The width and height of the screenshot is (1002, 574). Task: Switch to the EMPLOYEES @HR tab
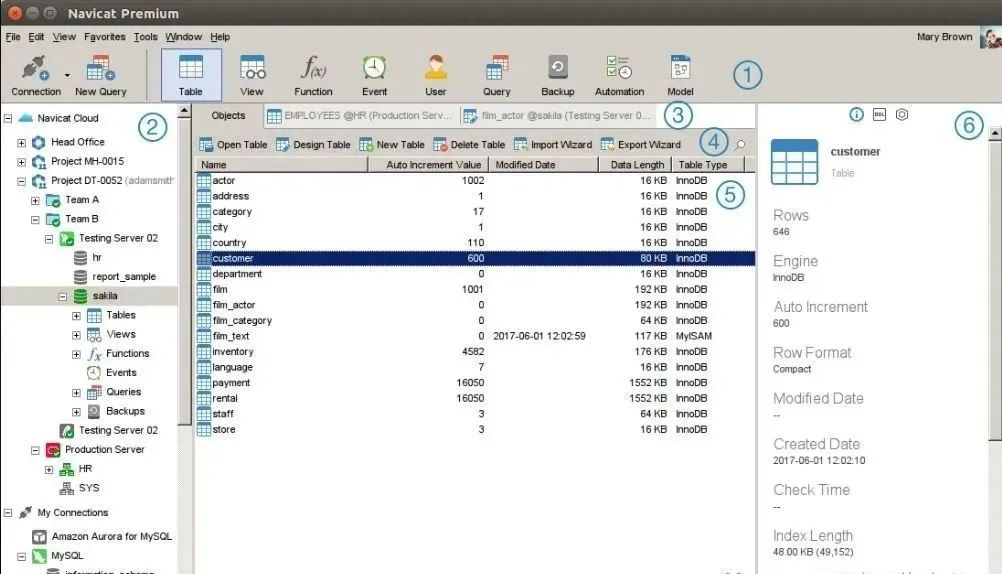361,116
